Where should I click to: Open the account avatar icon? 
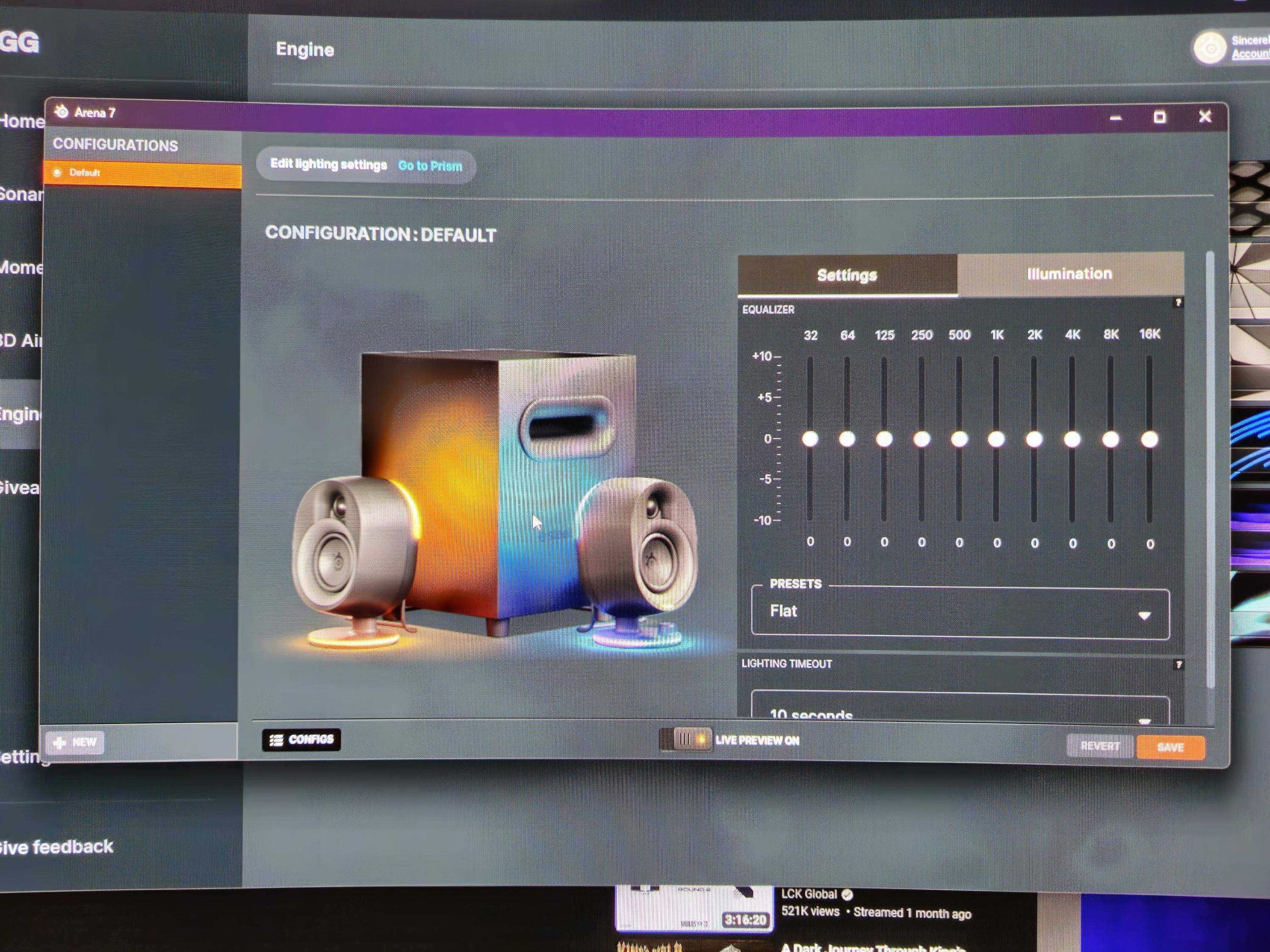coord(1210,48)
